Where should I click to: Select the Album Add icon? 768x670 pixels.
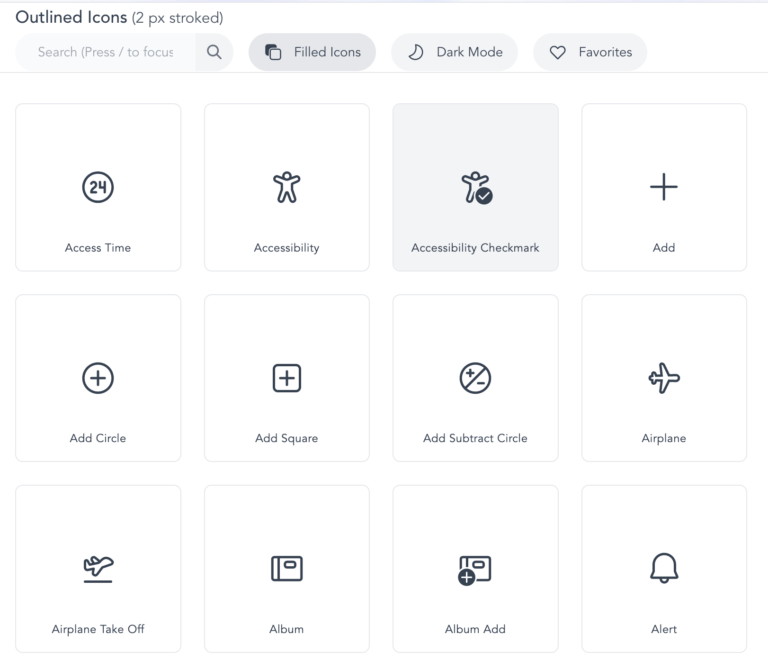[475, 568]
